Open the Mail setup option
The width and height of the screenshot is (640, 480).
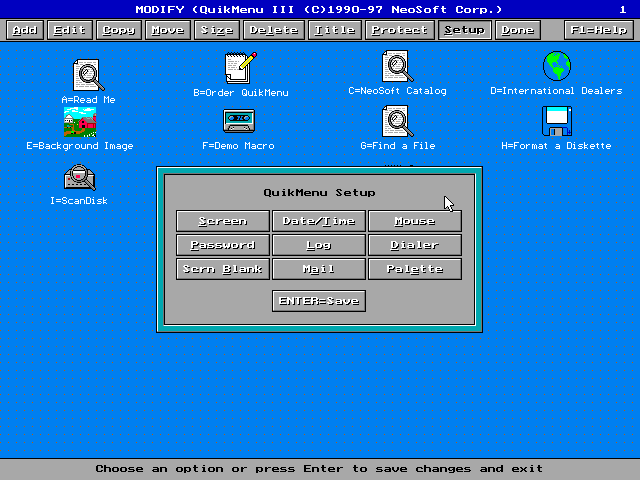pyautogui.click(x=319, y=269)
